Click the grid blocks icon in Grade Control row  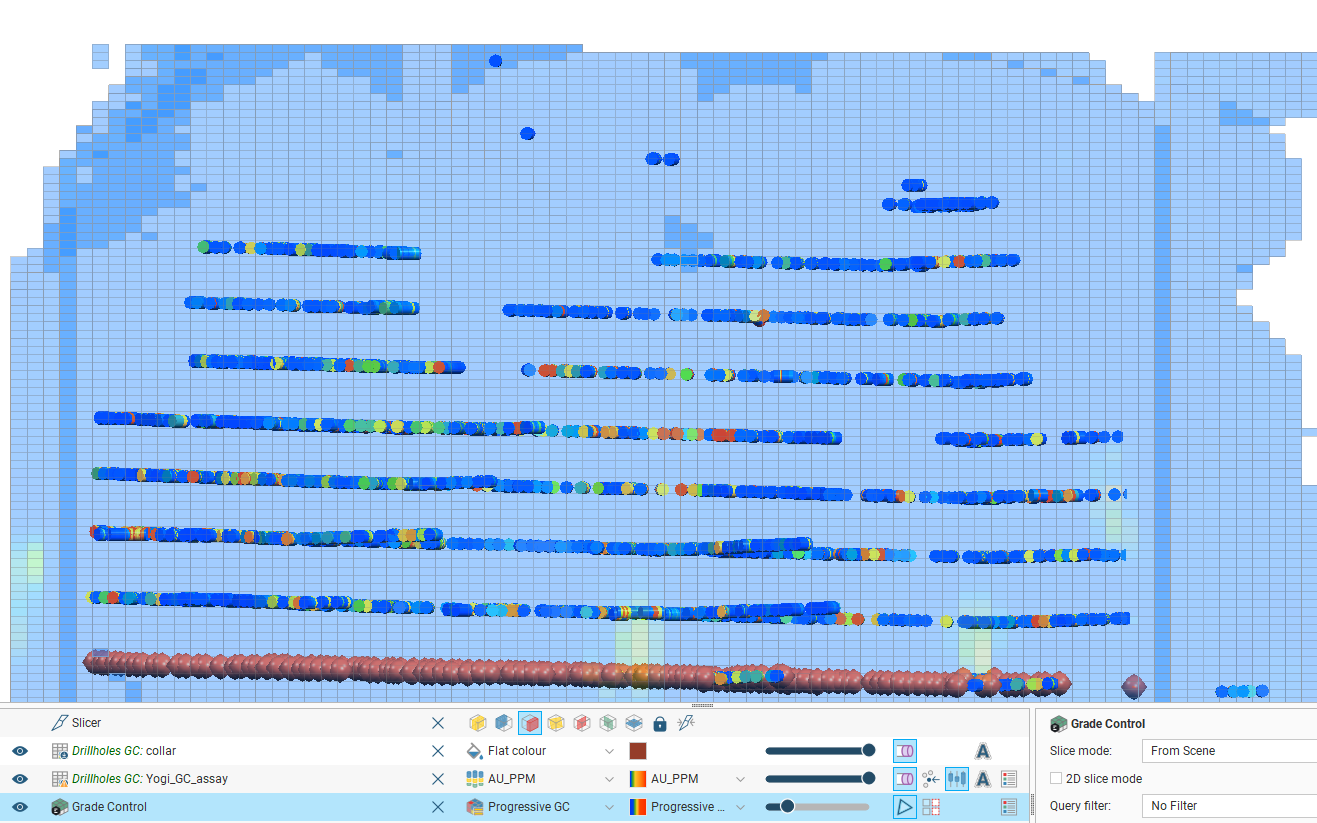pos(931,807)
